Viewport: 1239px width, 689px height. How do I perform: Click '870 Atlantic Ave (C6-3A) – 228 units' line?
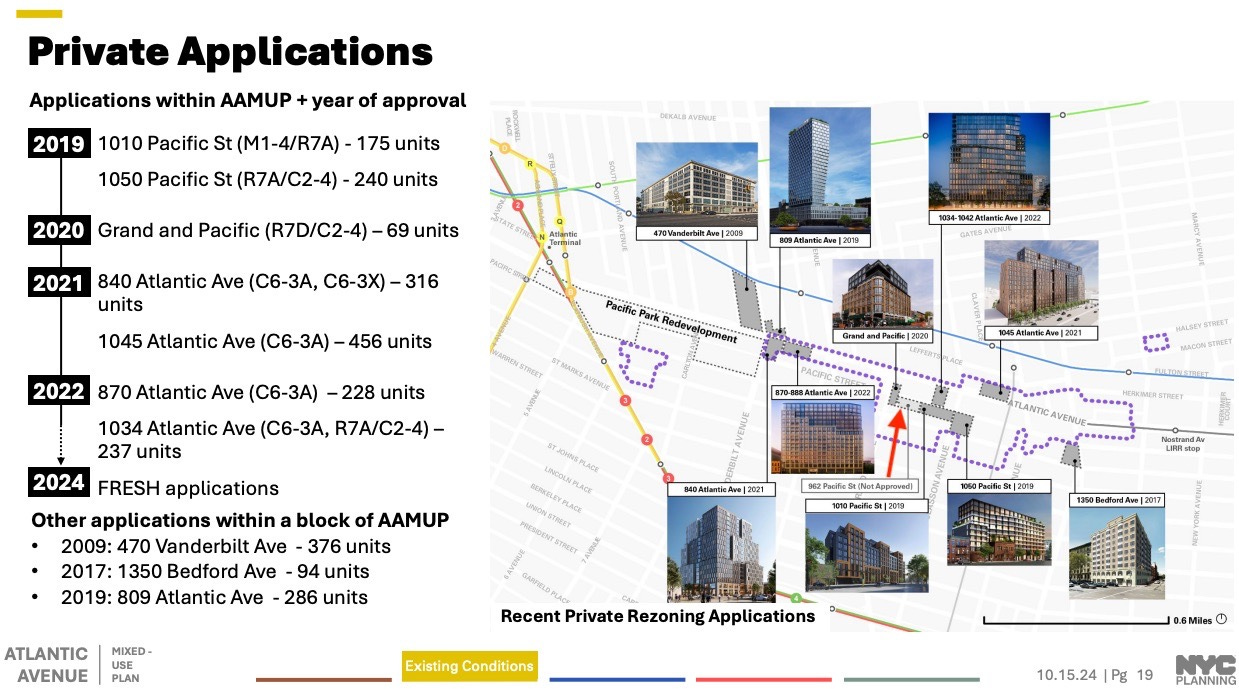pyautogui.click(x=261, y=392)
